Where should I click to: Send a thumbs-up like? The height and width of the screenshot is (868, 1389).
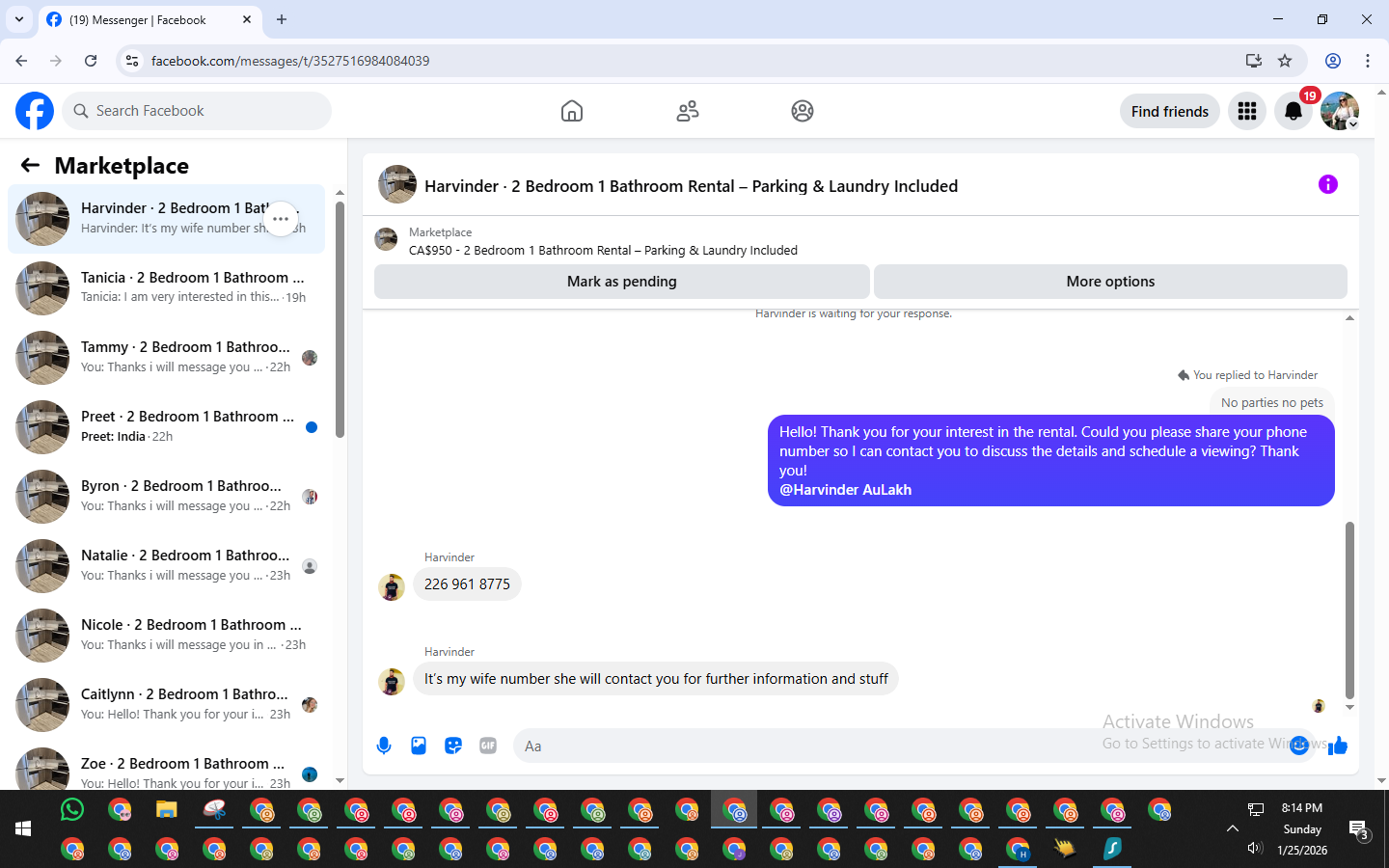pos(1338,746)
